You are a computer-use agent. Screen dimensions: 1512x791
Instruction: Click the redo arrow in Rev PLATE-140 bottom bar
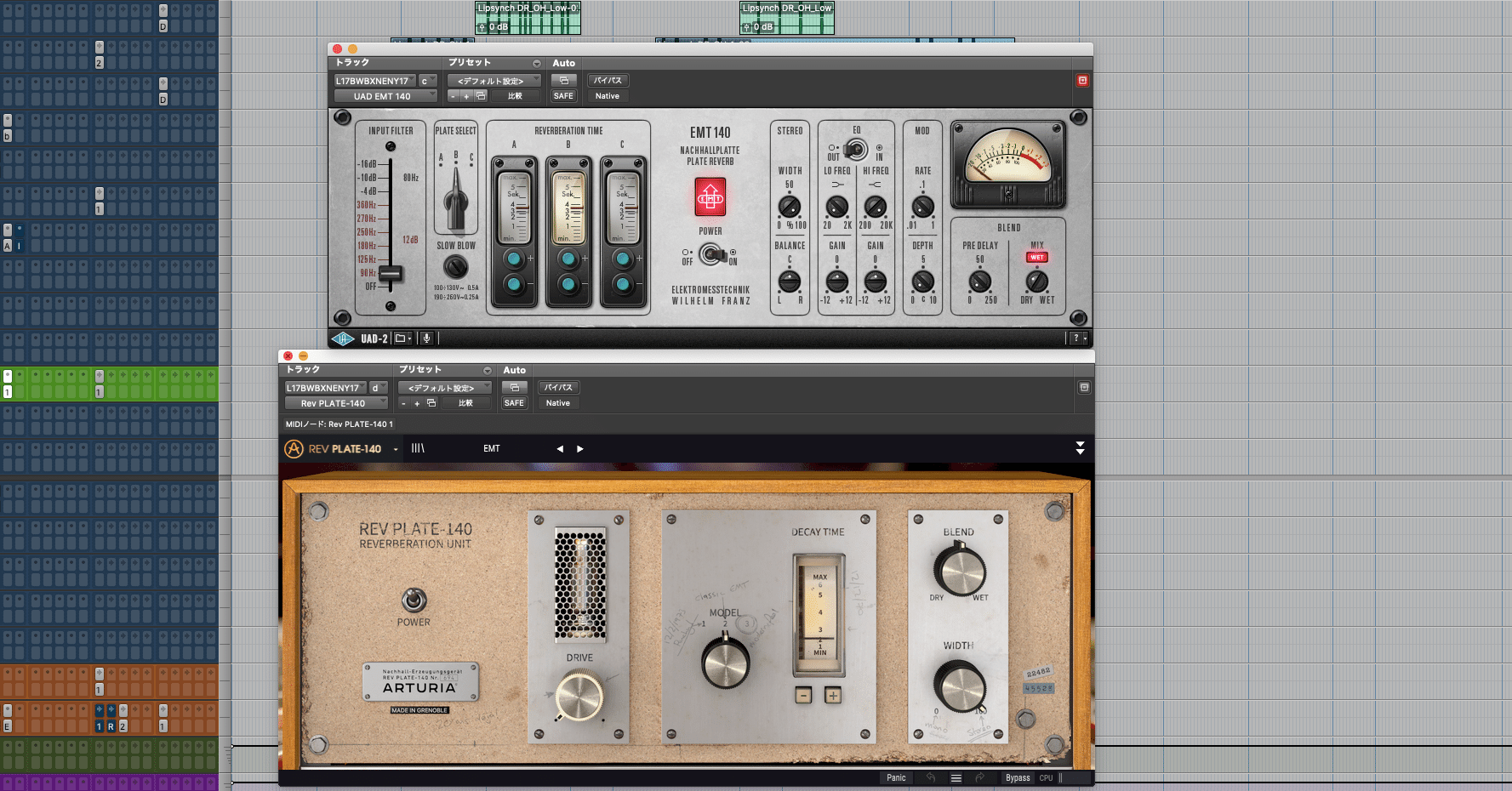click(x=979, y=777)
